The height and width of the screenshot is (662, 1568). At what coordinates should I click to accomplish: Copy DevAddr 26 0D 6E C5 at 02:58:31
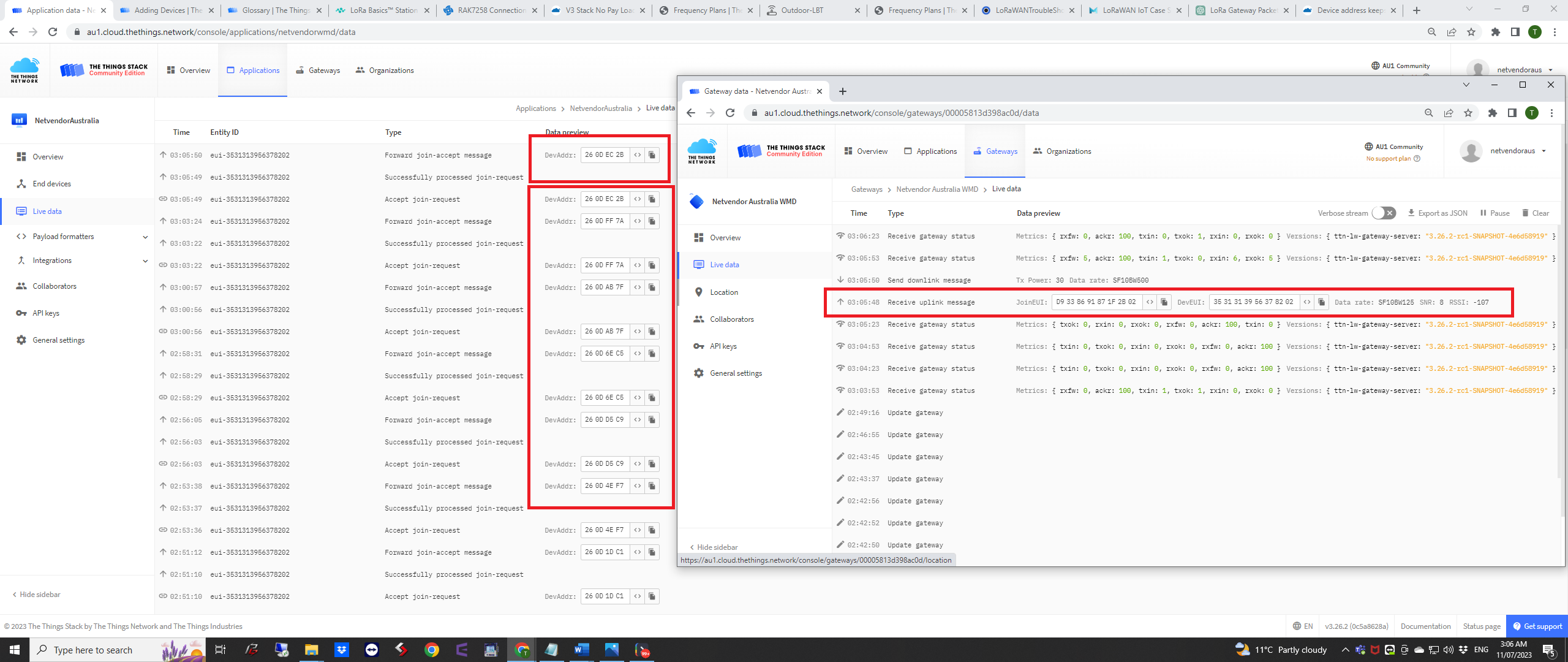coord(652,354)
